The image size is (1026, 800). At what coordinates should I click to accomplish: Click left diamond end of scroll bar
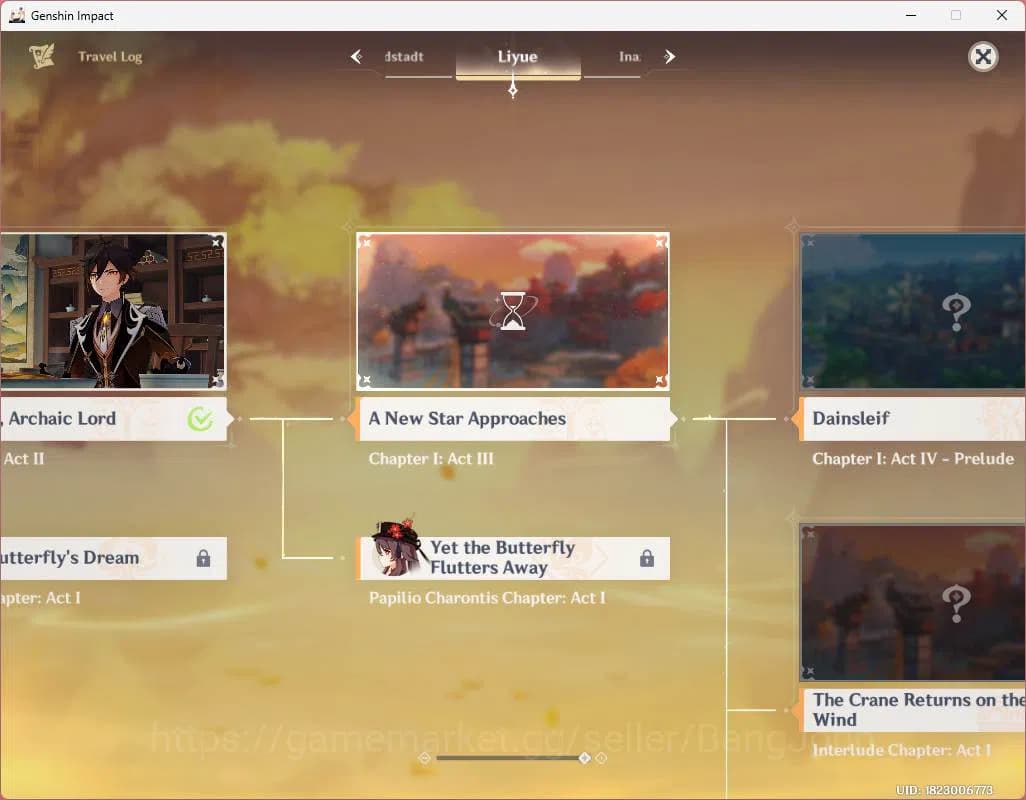425,758
